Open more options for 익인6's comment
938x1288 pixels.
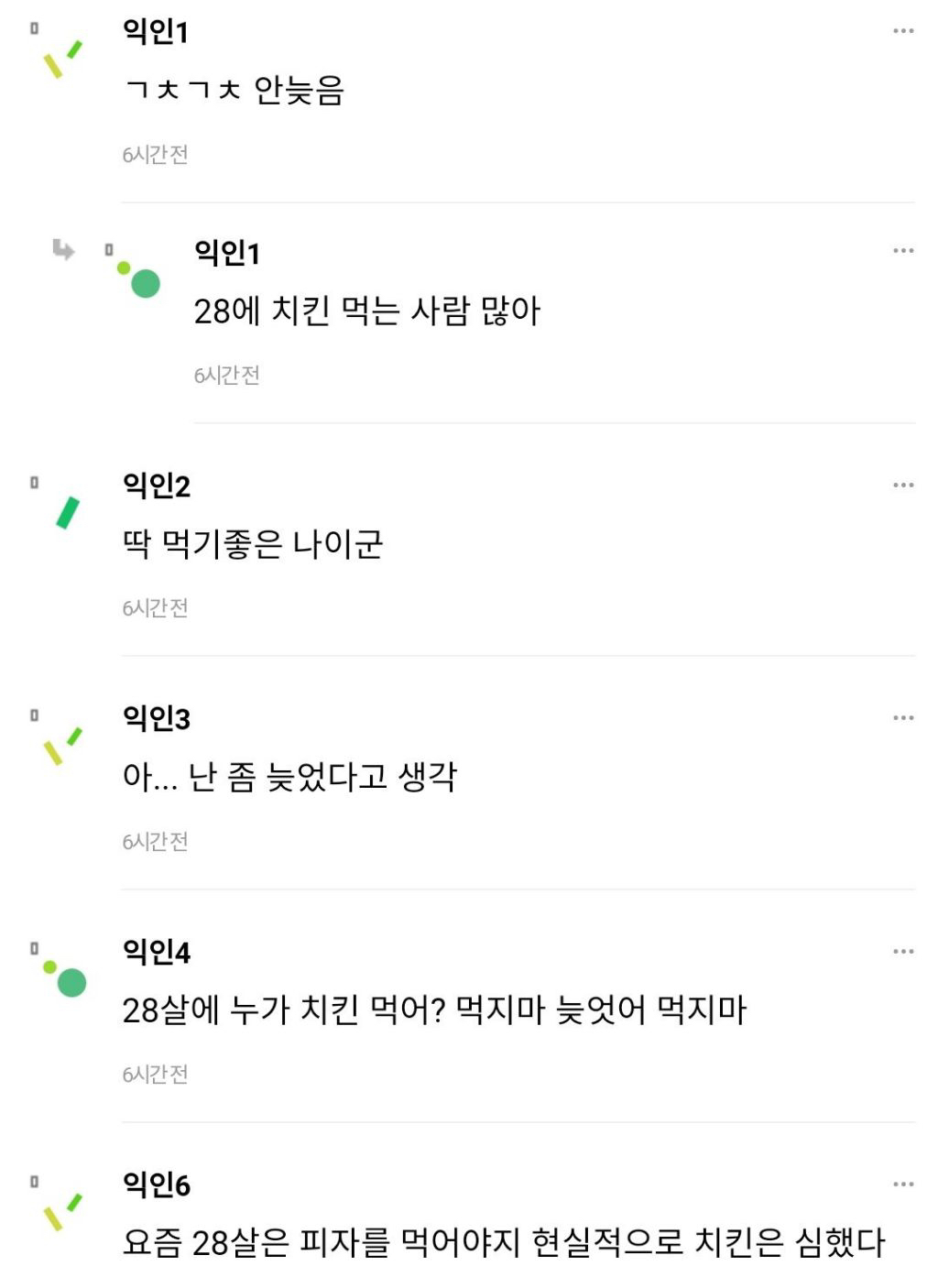pos(903,1184)
